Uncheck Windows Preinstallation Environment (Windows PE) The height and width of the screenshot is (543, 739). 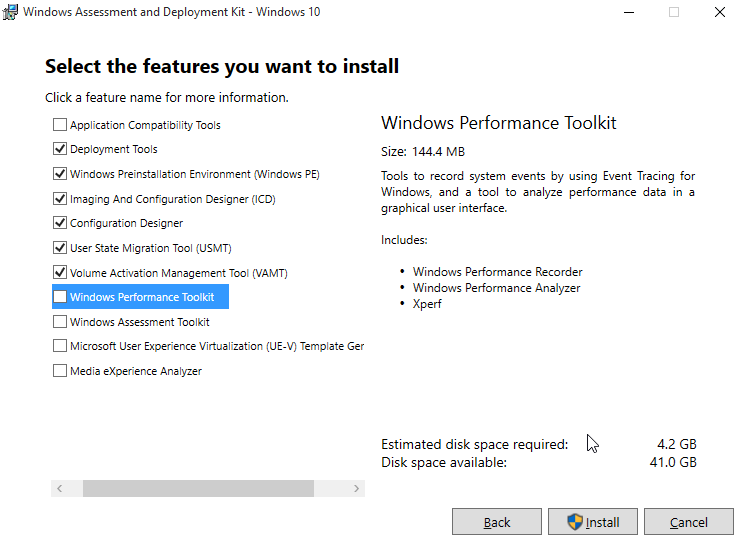[60, 174]
